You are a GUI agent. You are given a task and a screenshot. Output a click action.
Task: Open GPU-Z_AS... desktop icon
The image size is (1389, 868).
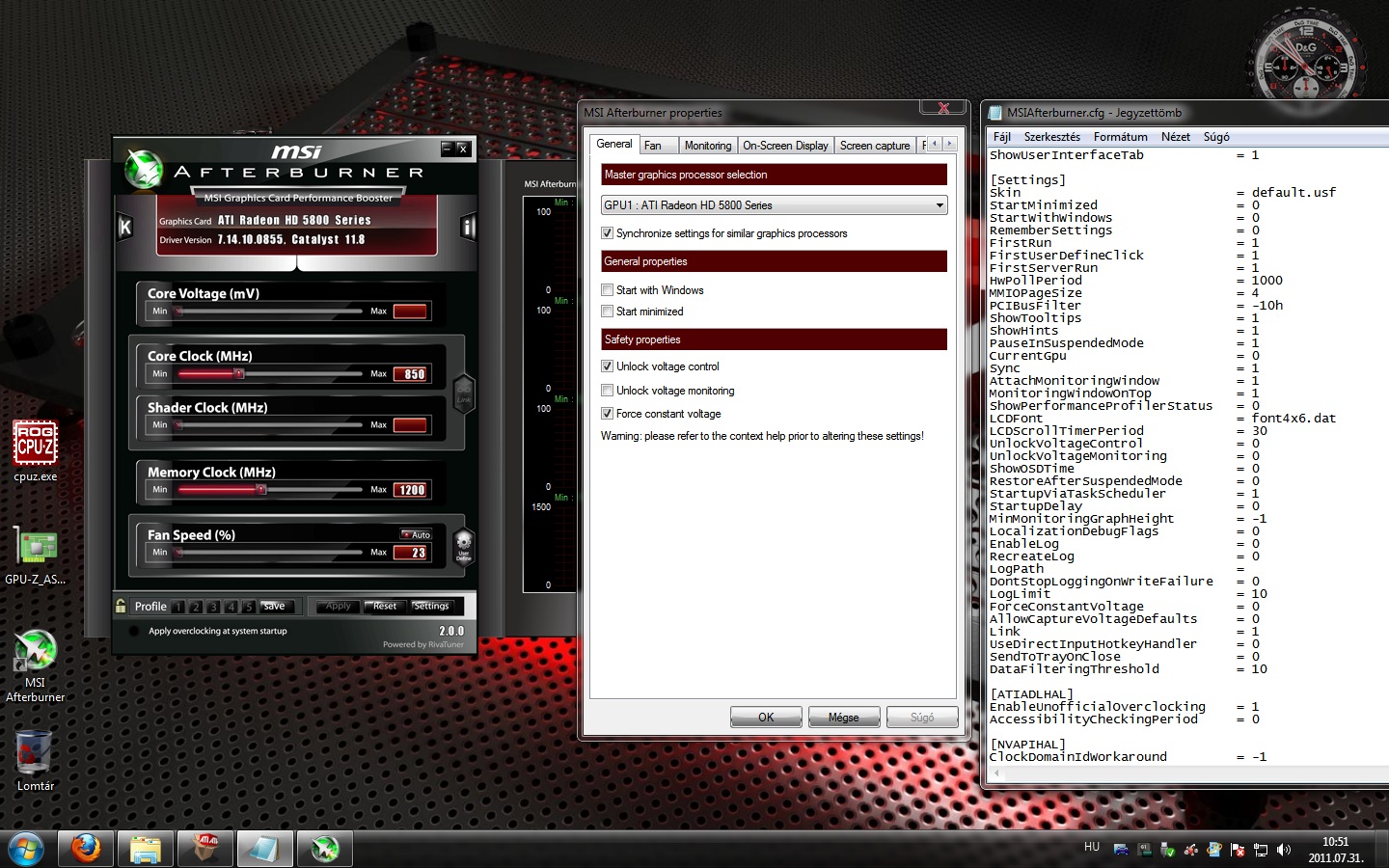36,556
